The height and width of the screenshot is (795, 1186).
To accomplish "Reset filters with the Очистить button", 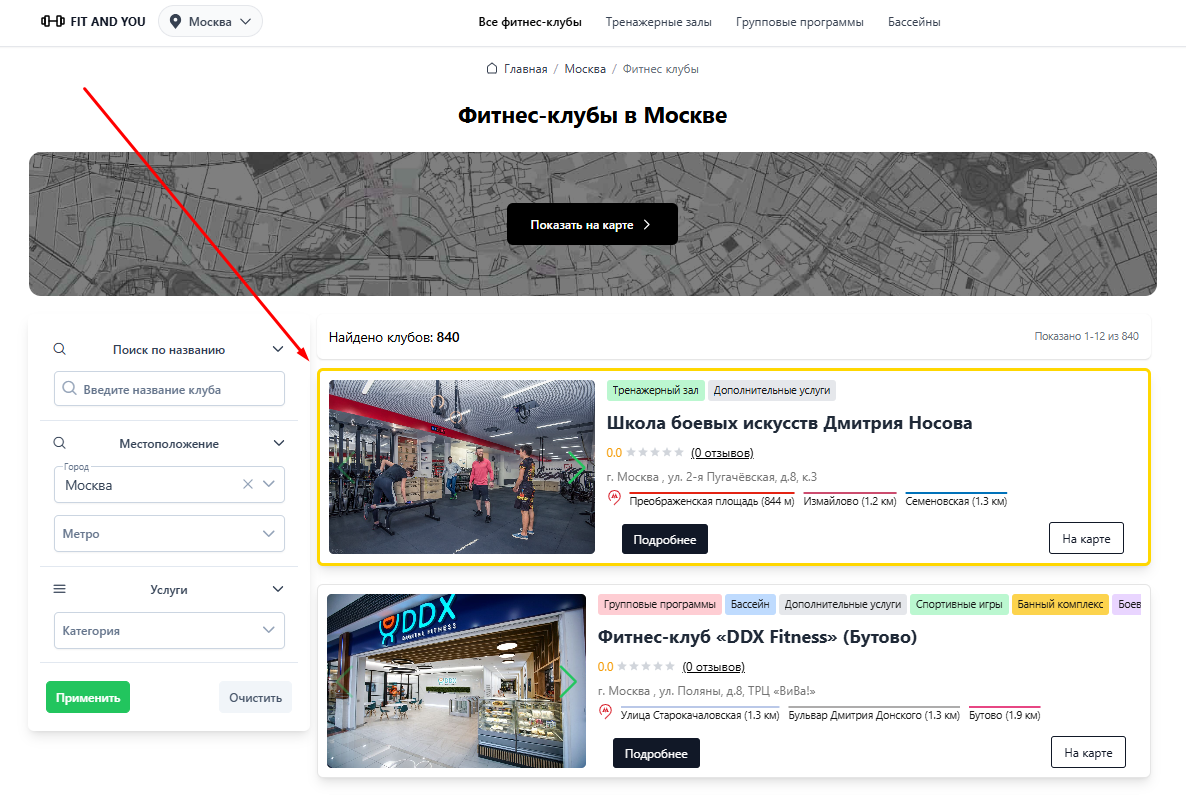I will tap(255, 697).
